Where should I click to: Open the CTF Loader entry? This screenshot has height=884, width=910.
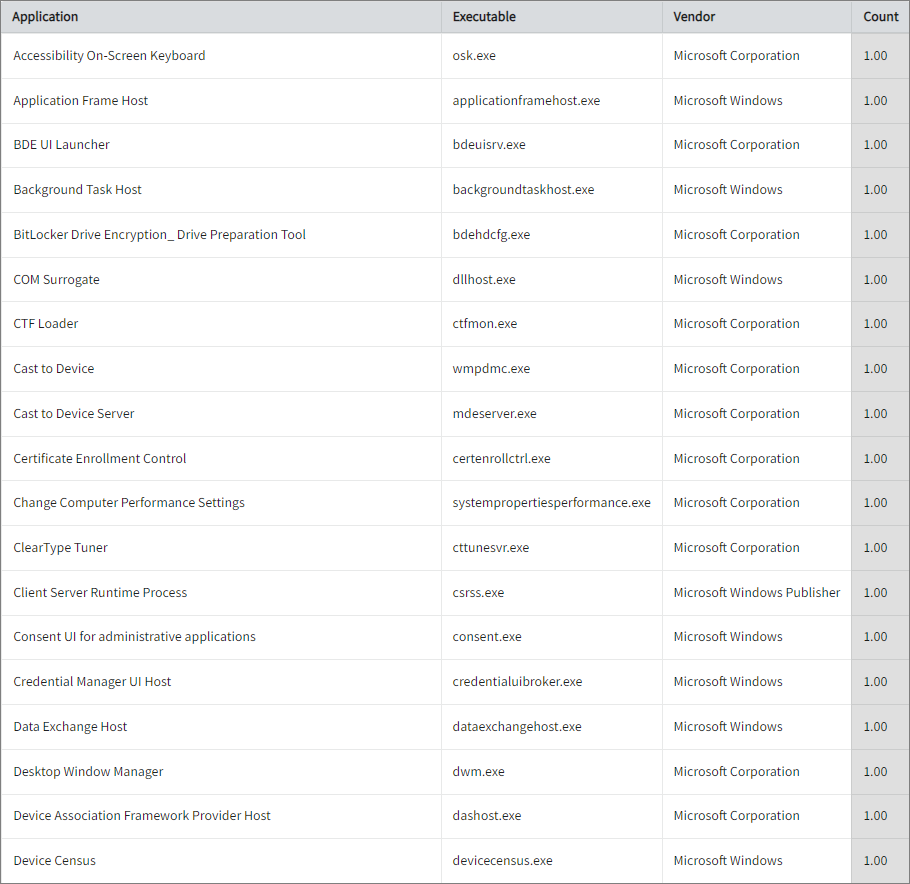coord(45,323)
